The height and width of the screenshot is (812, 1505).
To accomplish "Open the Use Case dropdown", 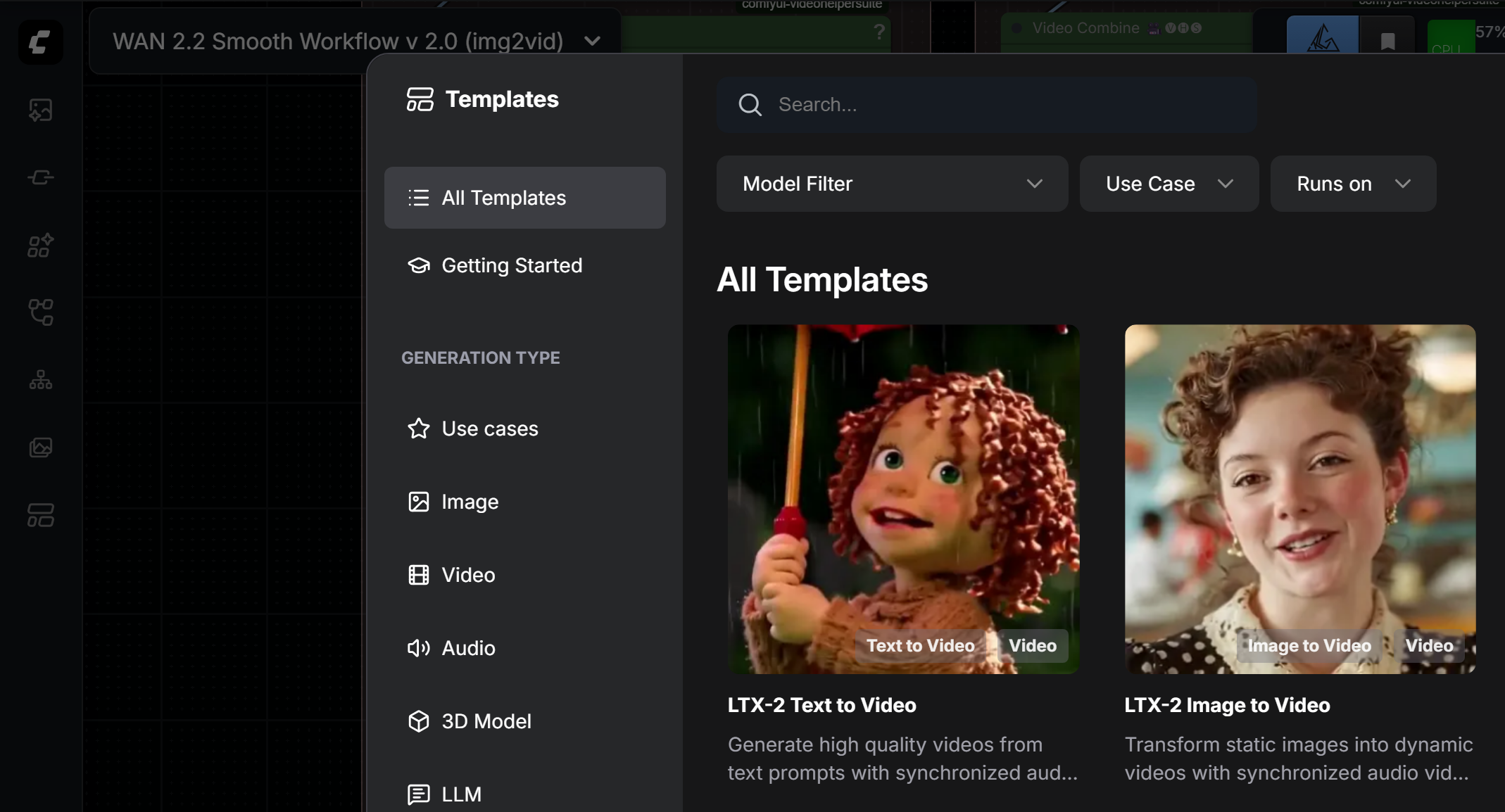I will (1169, 184).
